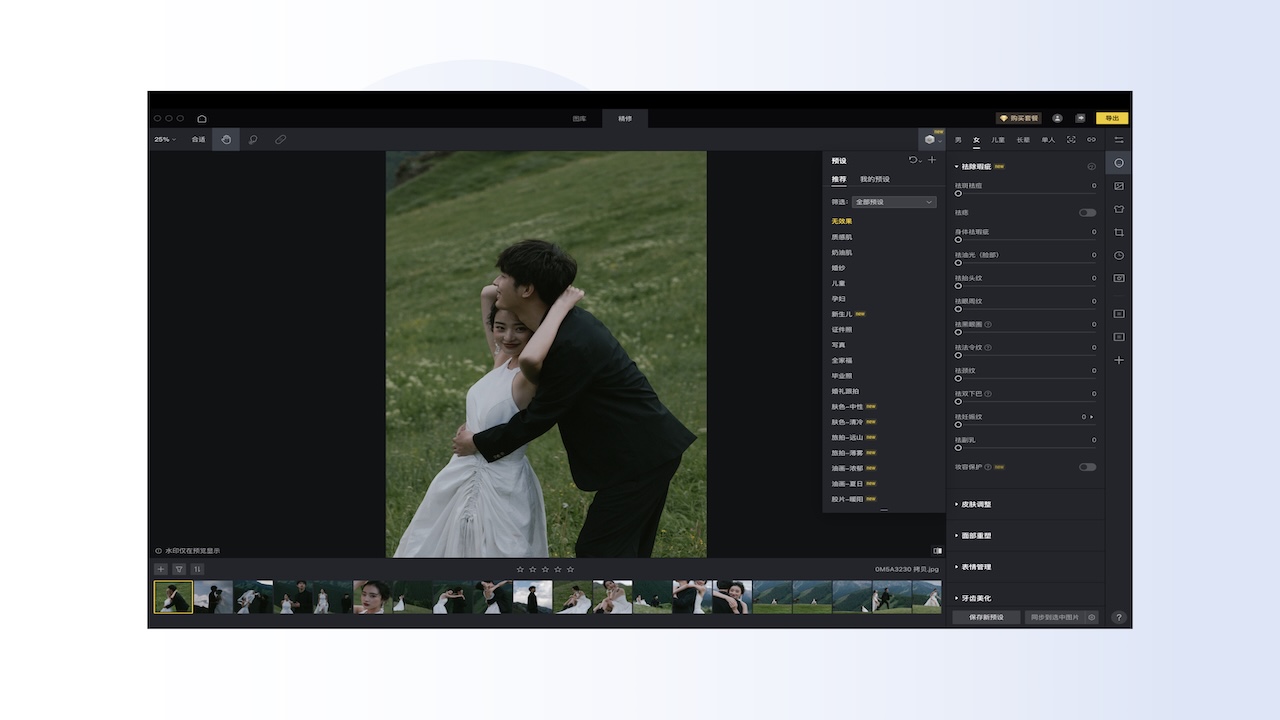
Task: Expand the 面部重塑 section
Action: point(976,535)
